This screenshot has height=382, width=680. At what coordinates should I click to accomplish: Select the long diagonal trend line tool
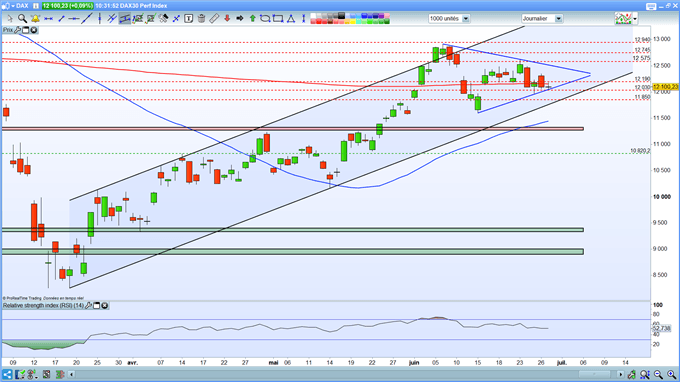pos(87,19)
